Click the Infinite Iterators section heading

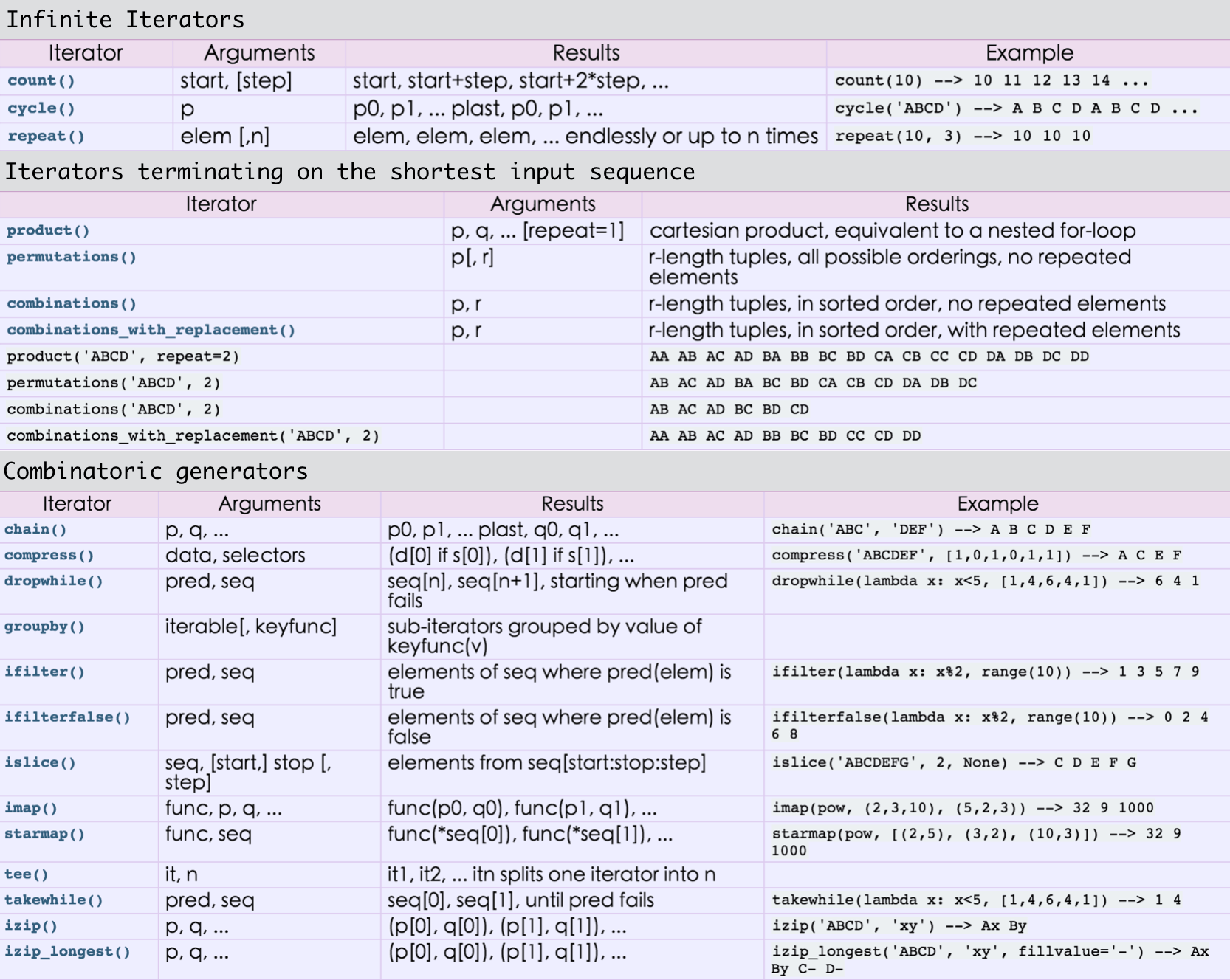125,19
